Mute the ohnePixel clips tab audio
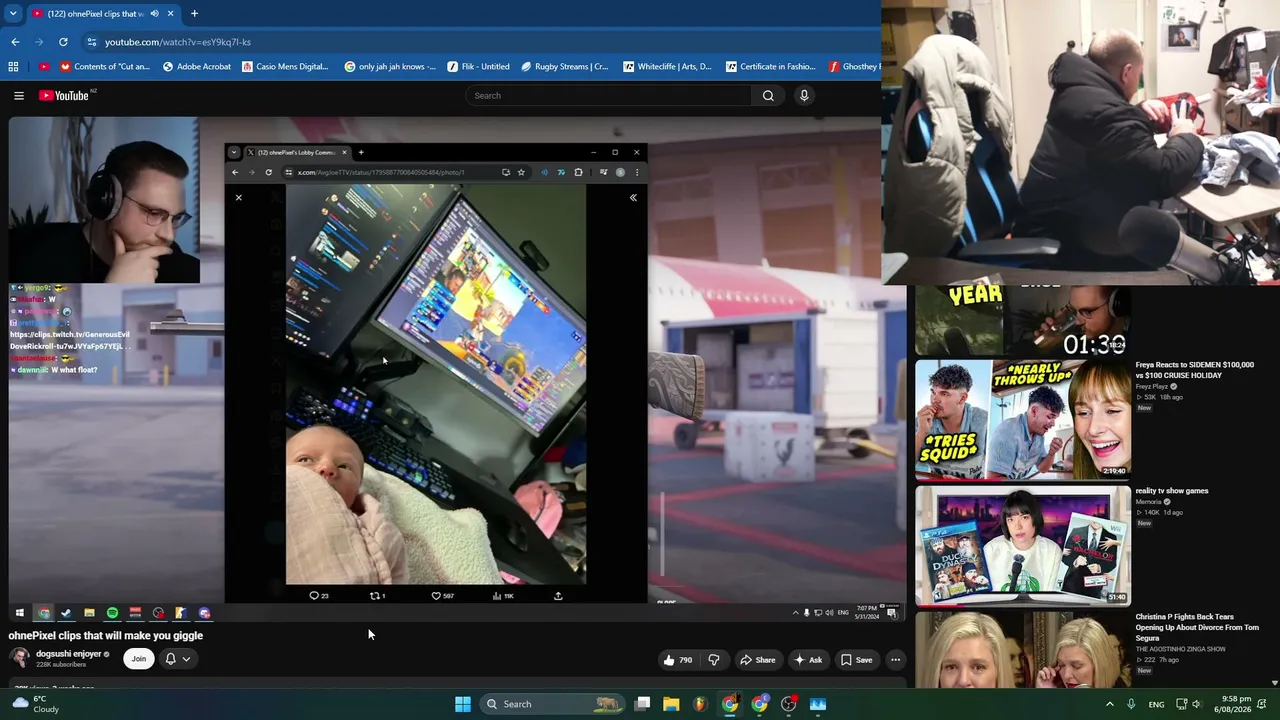Screen dimensions: 1280x720 (x=154, y=14)
